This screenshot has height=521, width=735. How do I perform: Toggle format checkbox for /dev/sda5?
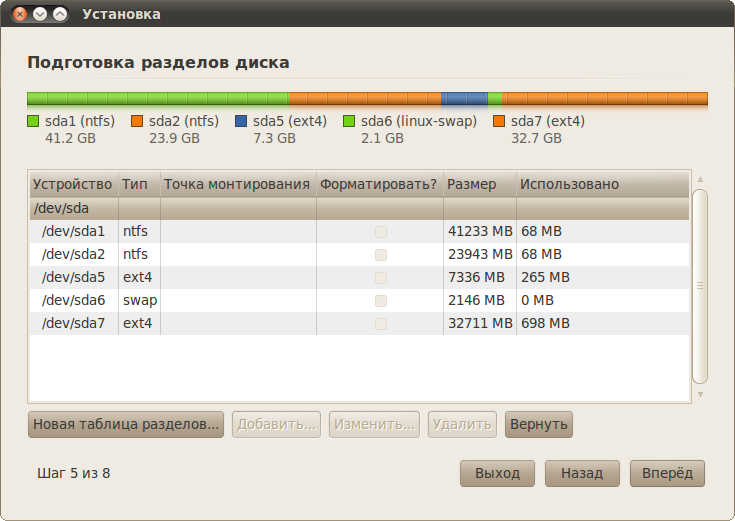click(x=381, y=278)
